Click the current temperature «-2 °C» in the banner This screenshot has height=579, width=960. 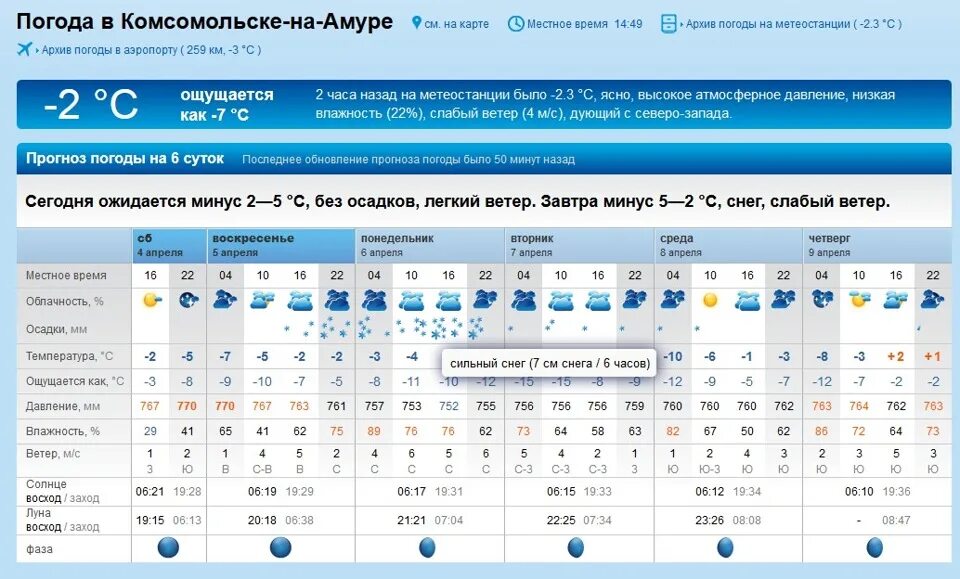[91, 104]
